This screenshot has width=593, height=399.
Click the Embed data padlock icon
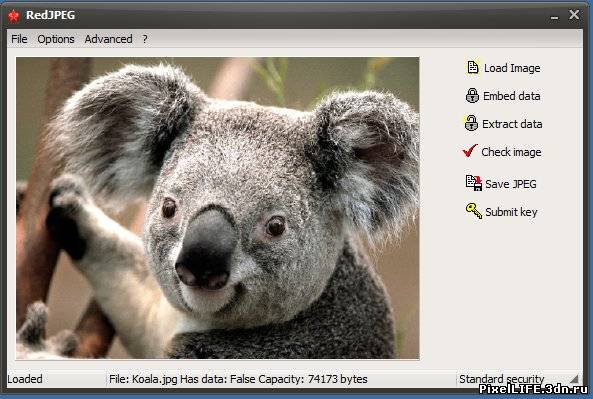pyautogui.click(x=472, y=95)
